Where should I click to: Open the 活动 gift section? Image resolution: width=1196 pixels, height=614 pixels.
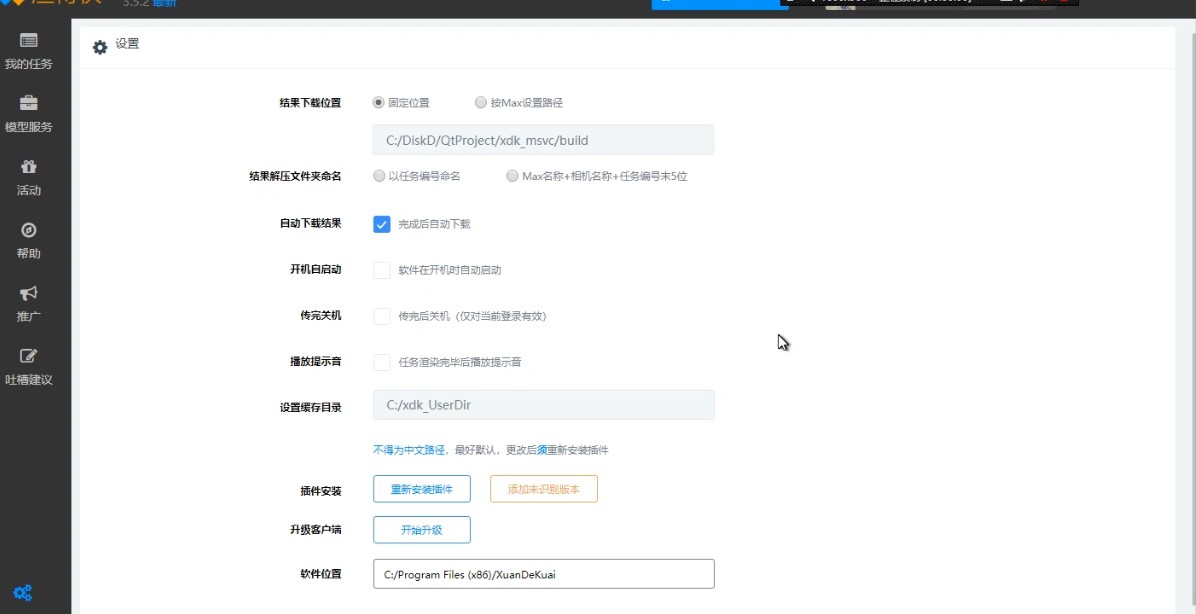tap(29, 178)
